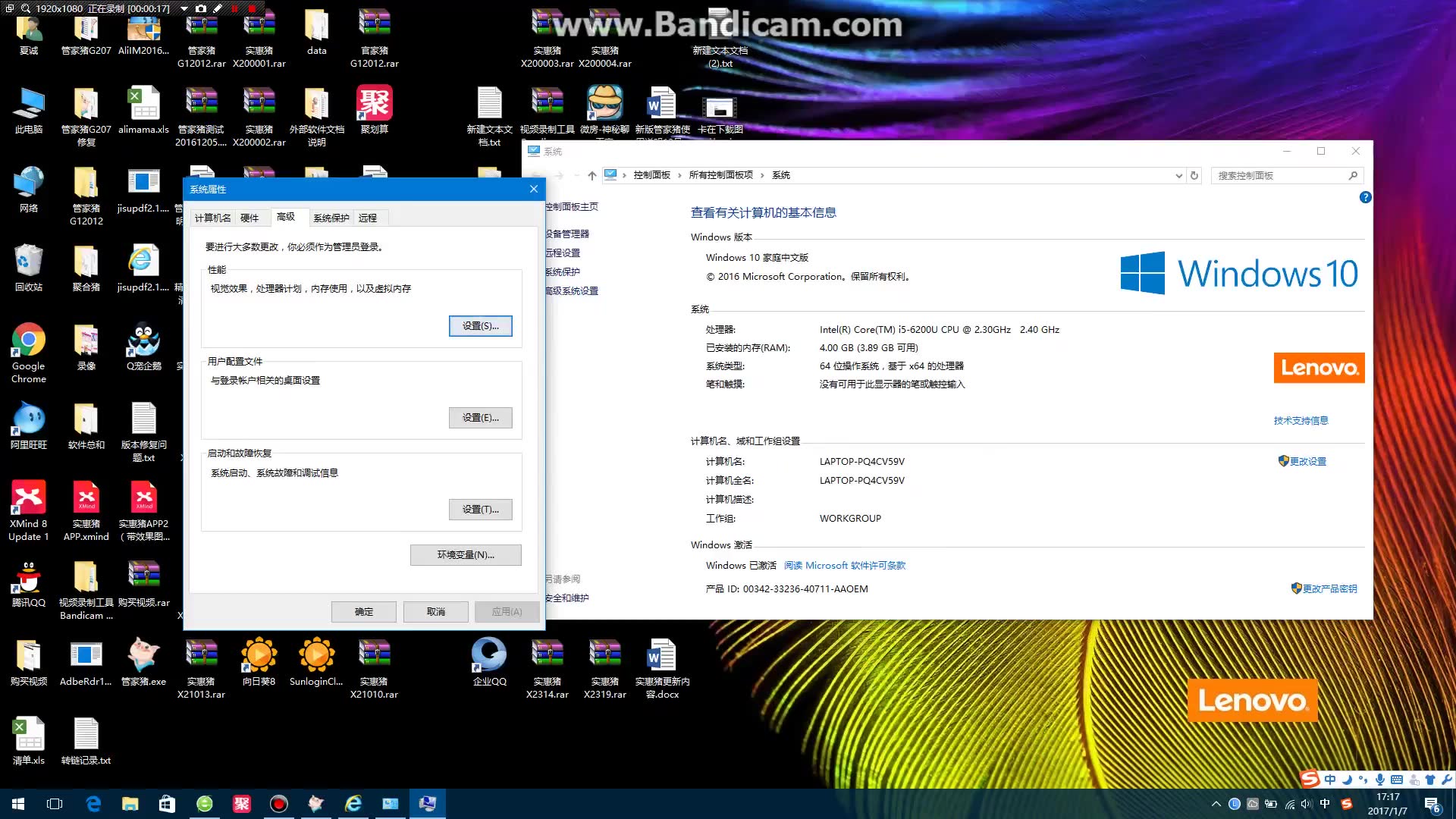Open the 腾讯QQ desktop icon

28,583
